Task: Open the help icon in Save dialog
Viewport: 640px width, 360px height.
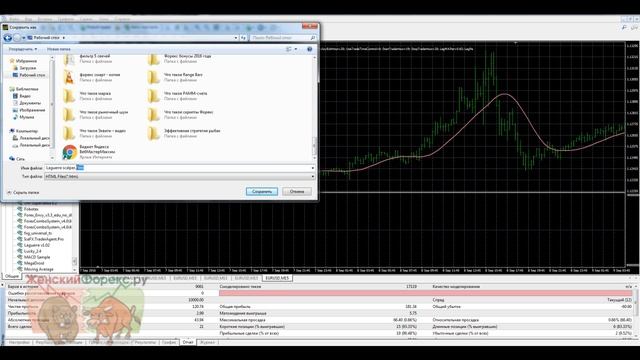Action: (309, 49)
